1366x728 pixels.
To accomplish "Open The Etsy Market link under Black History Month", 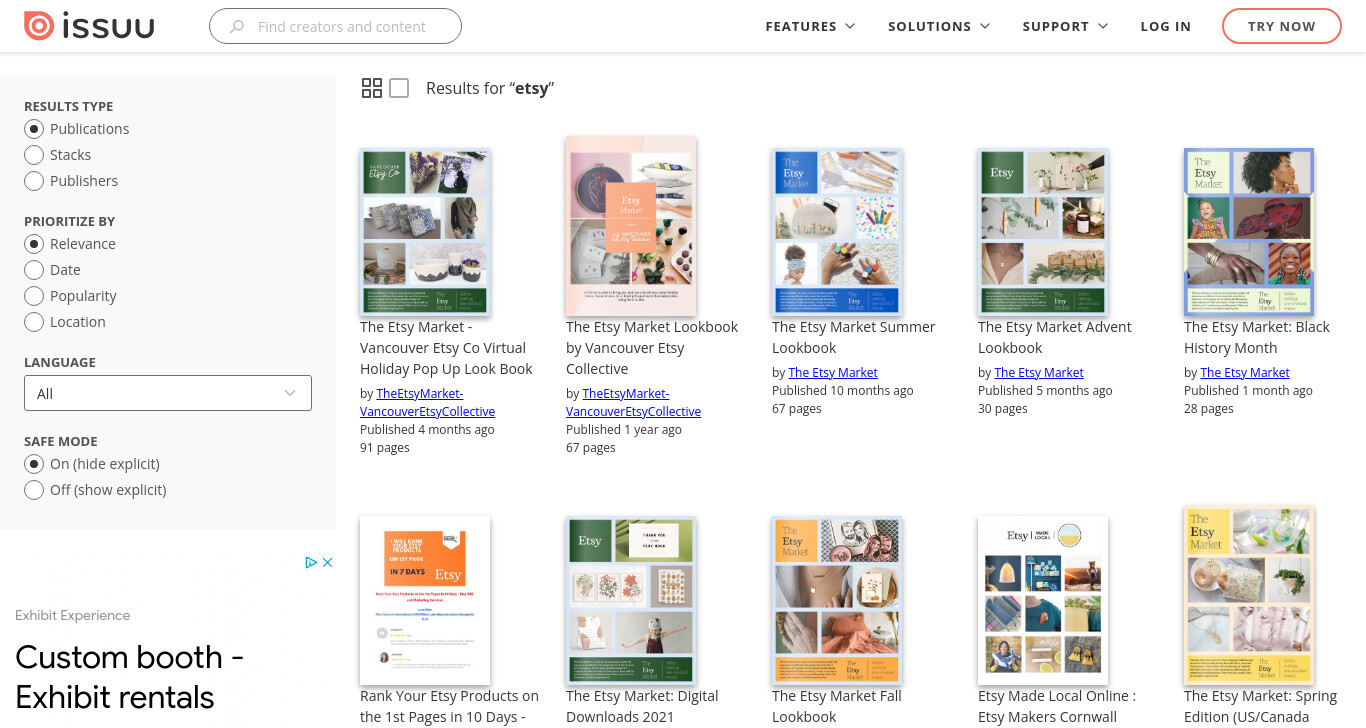I will coord(1245,372).
